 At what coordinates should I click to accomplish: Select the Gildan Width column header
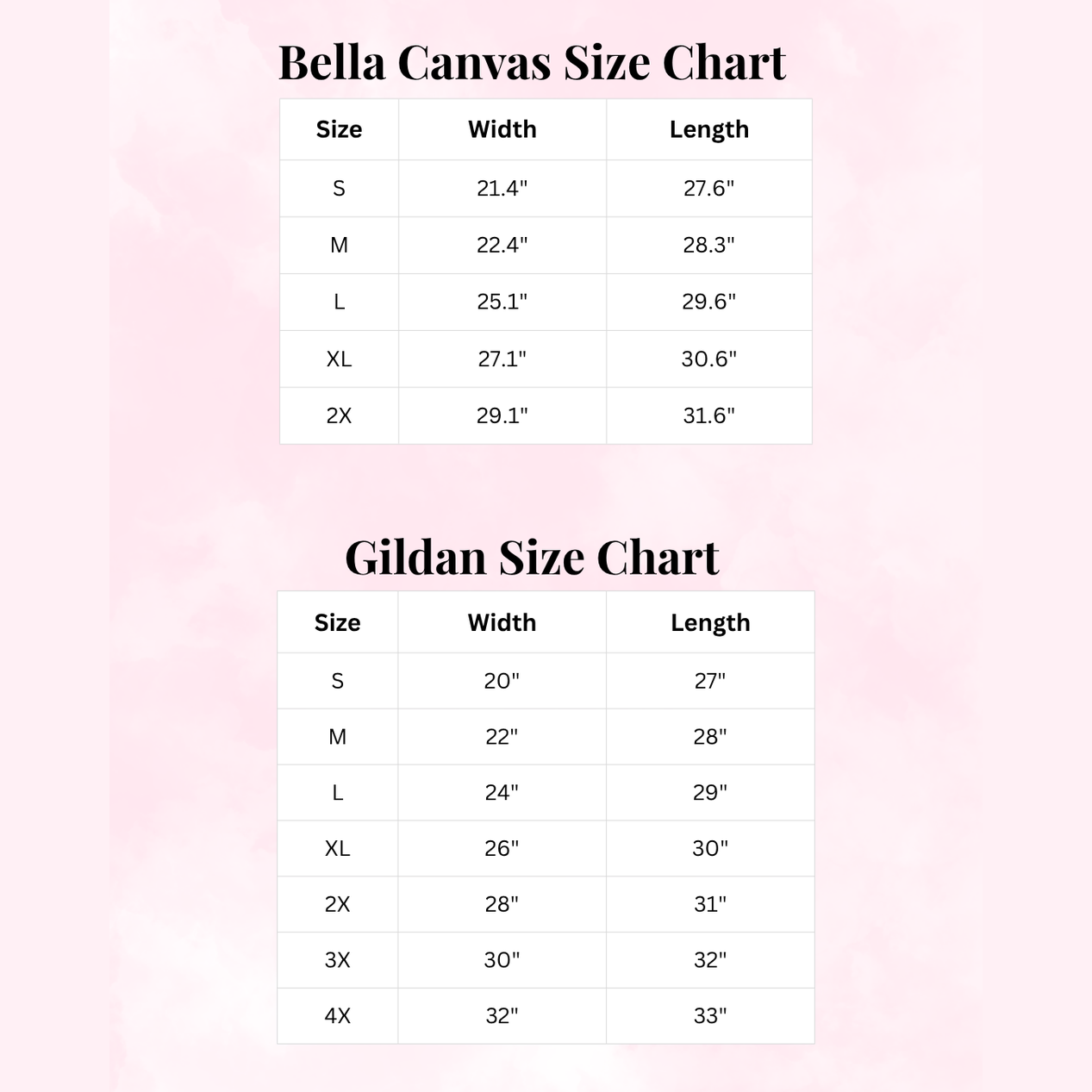pos(502,622)
